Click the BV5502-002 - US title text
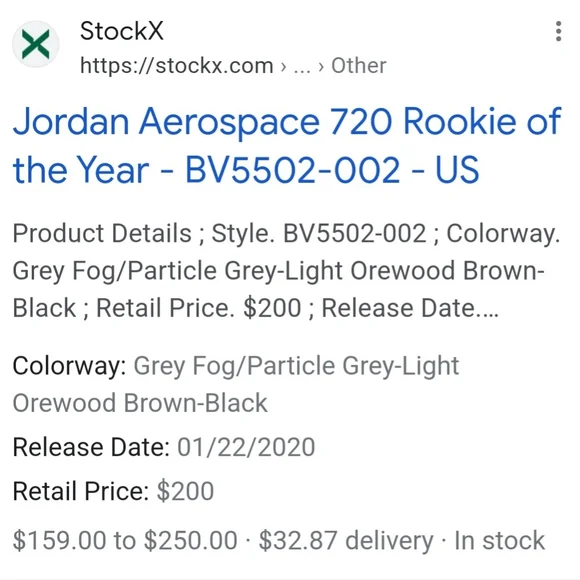 (332, 170)
